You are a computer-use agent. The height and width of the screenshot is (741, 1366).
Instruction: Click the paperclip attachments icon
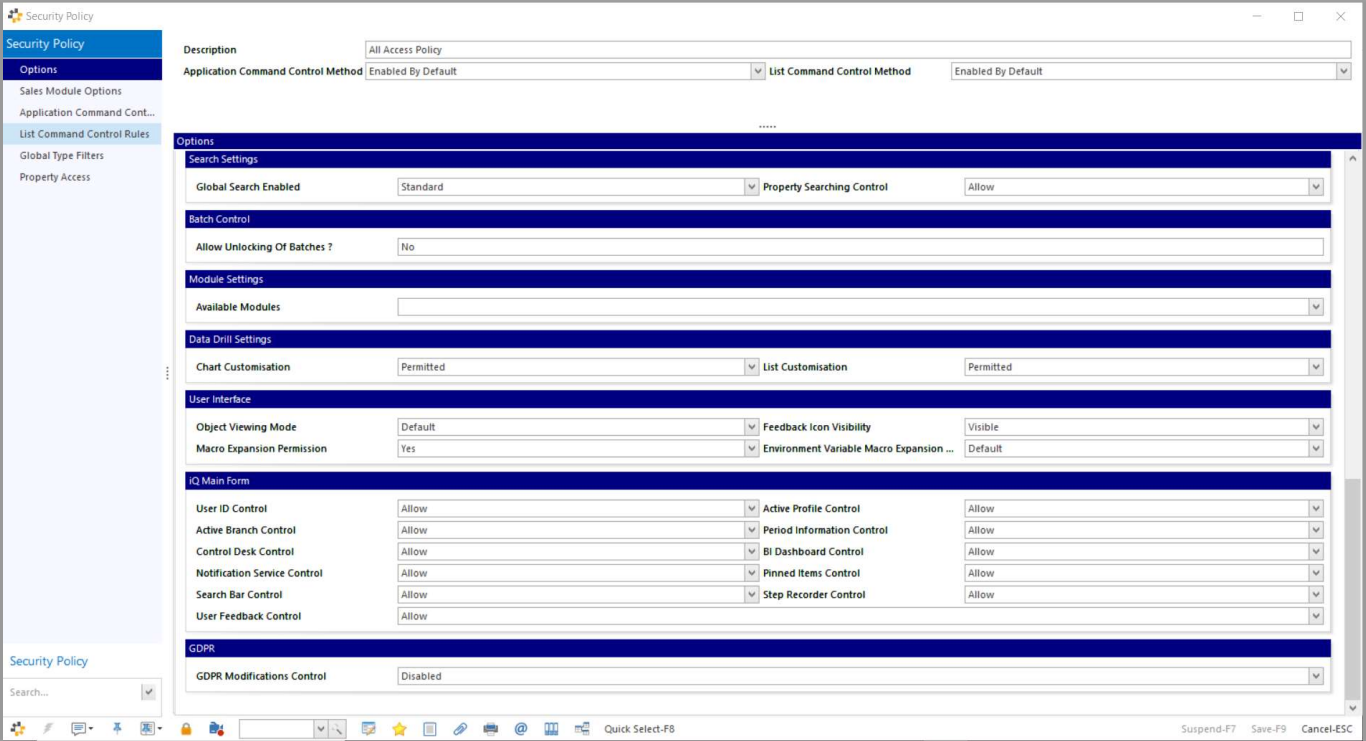click(460, 729)
